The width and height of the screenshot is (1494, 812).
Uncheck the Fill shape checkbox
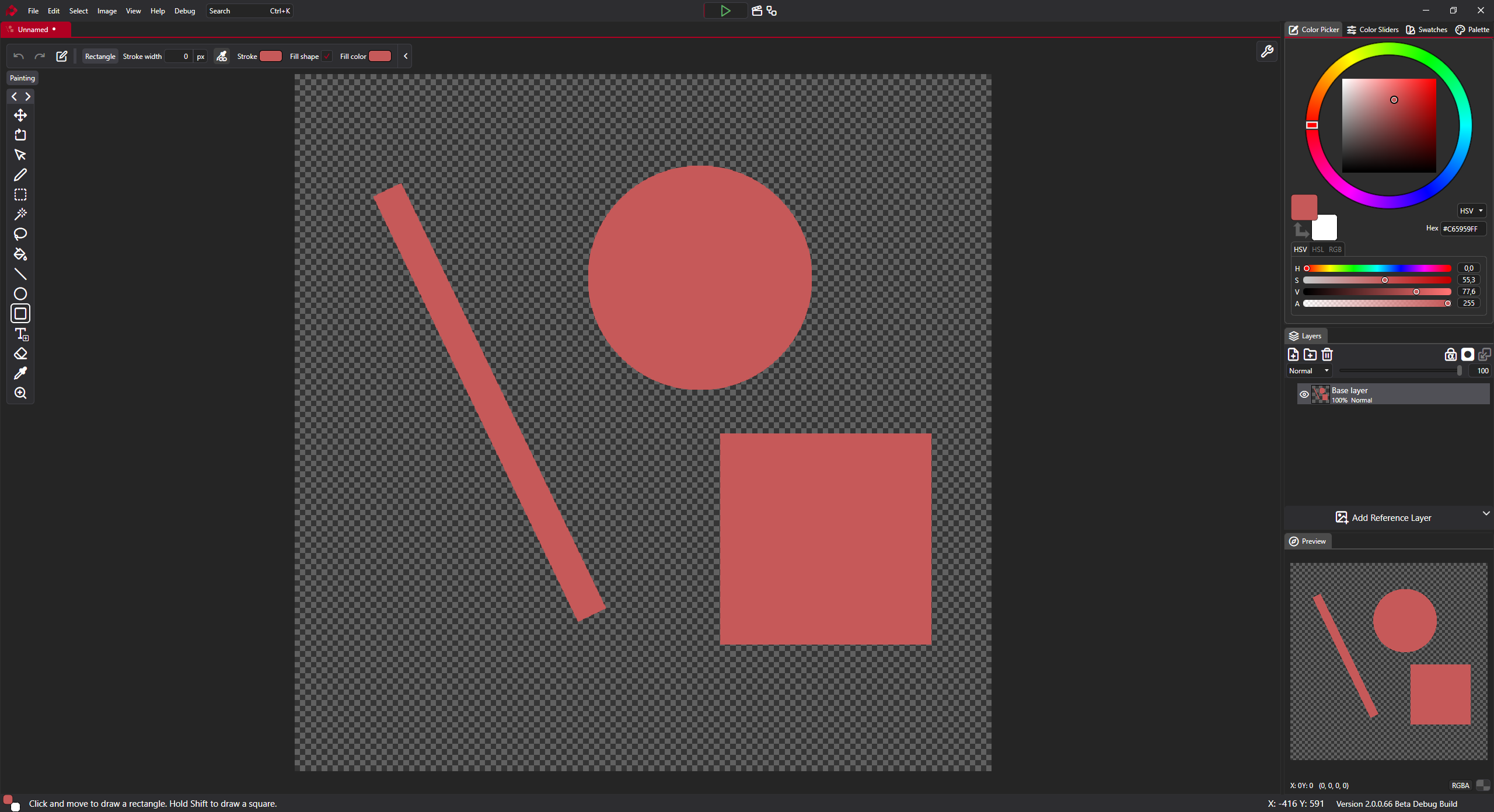(327, 56)
